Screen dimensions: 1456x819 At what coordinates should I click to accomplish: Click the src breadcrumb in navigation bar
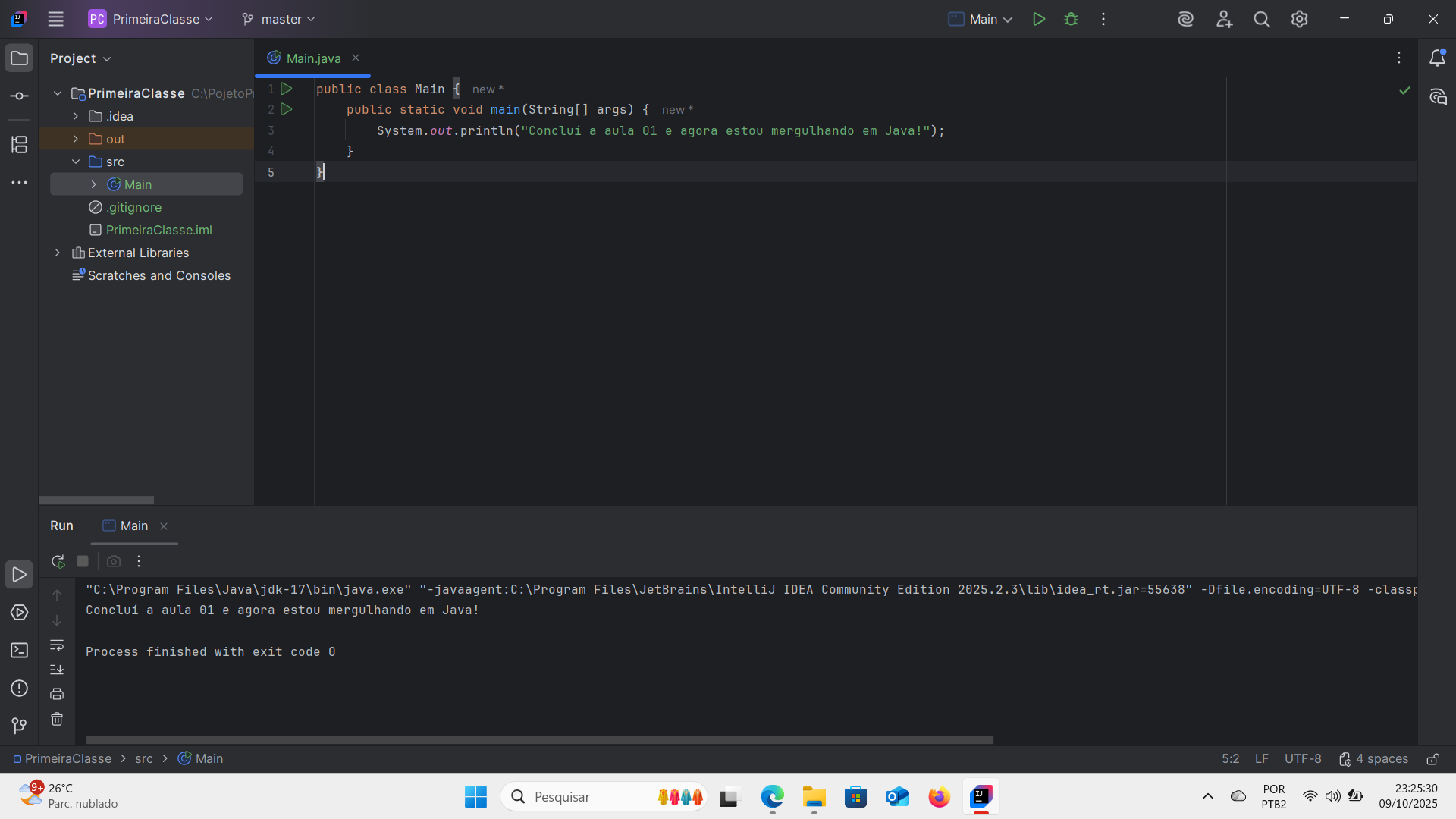[x=144, y=759]
